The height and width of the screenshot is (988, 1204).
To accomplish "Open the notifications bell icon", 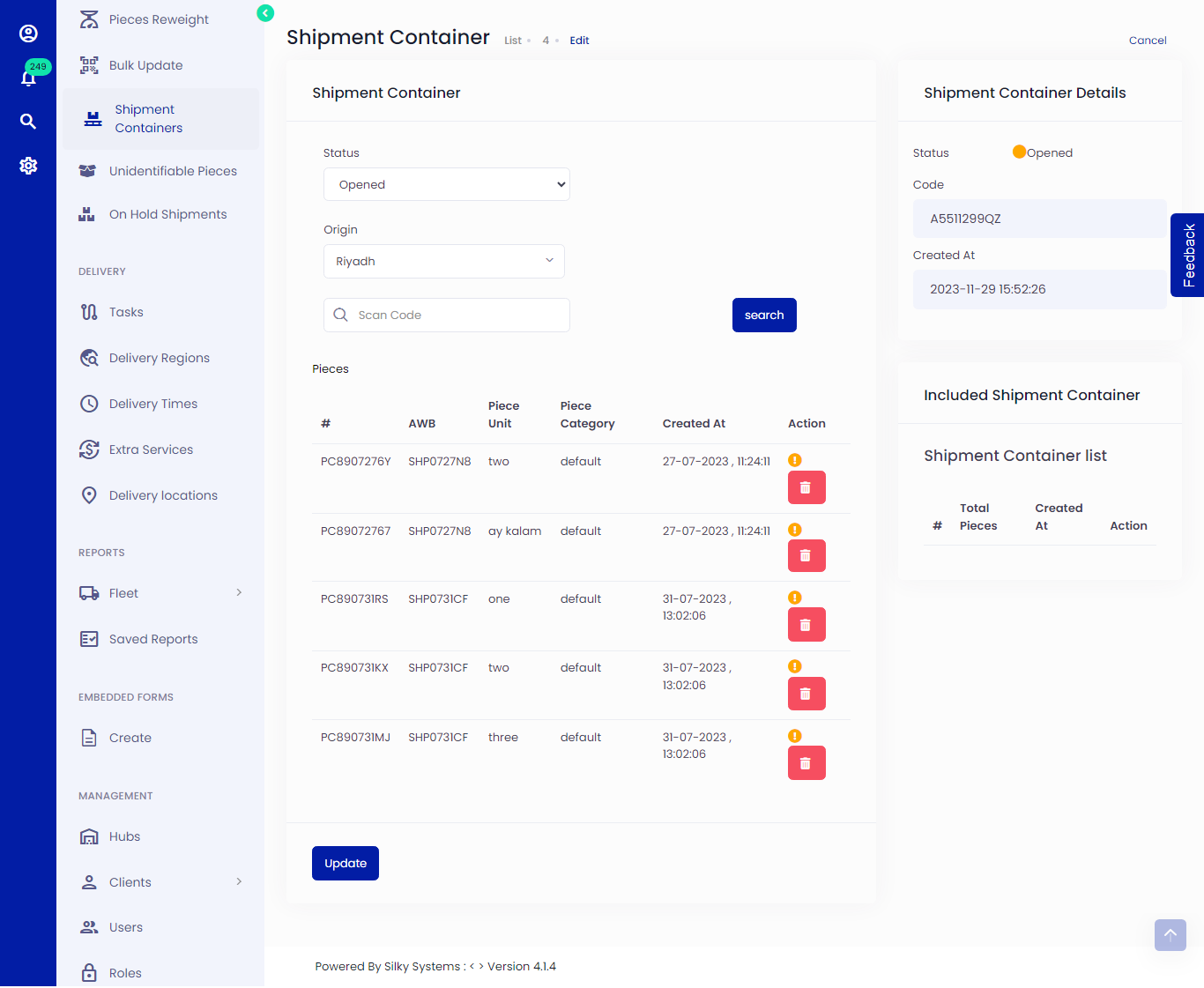I will point(28,78).
